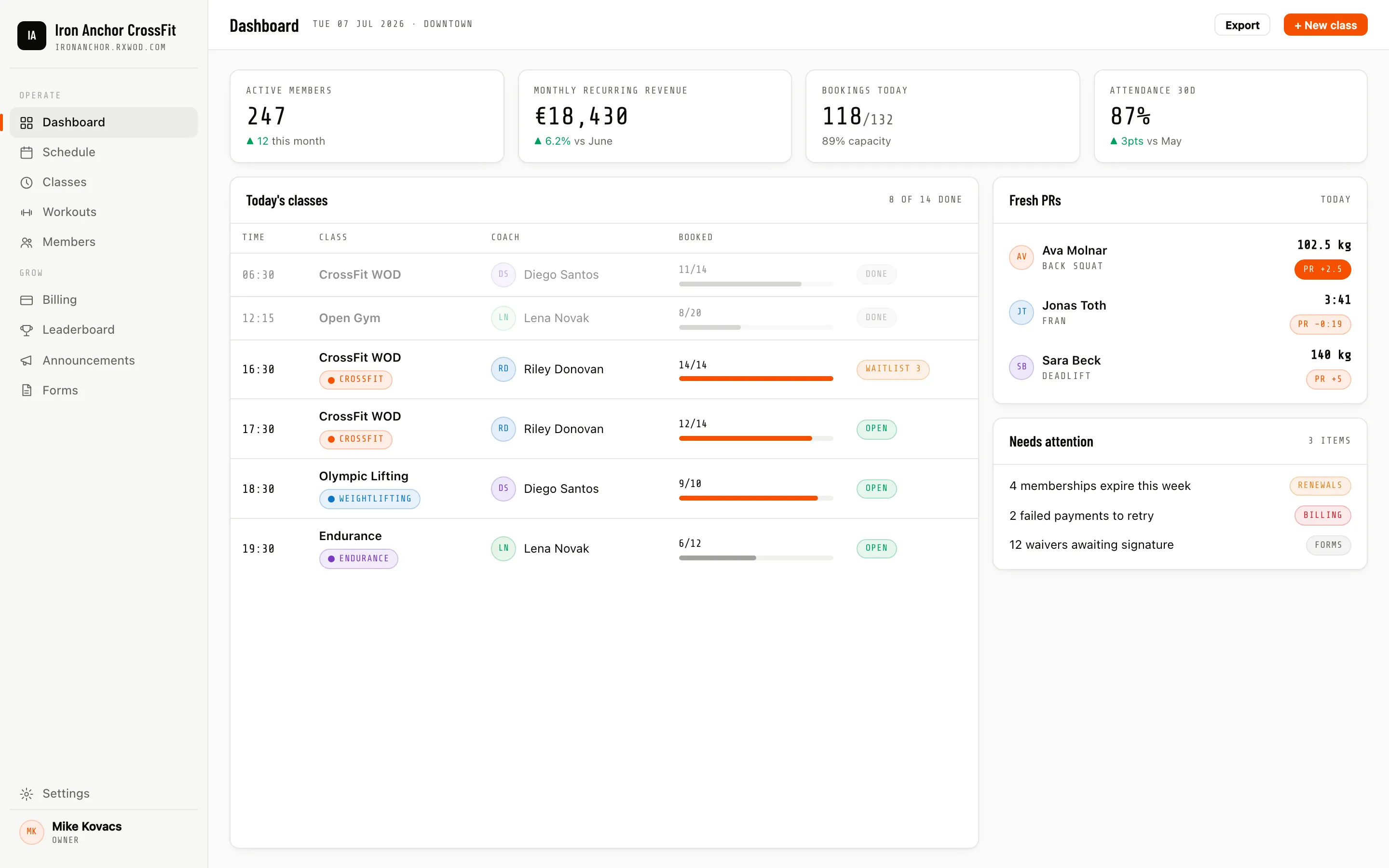Image resolution: width=1389 pixels, height=868 pixels.
Task: Click the €18,430 revenue figure
Action: click(581, 117)
